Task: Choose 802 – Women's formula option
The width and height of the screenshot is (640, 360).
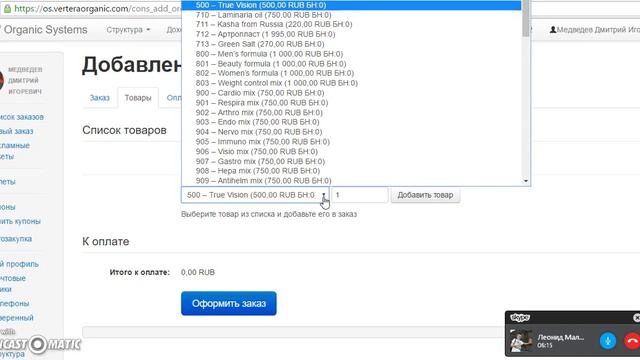Action: pos(351,73)
